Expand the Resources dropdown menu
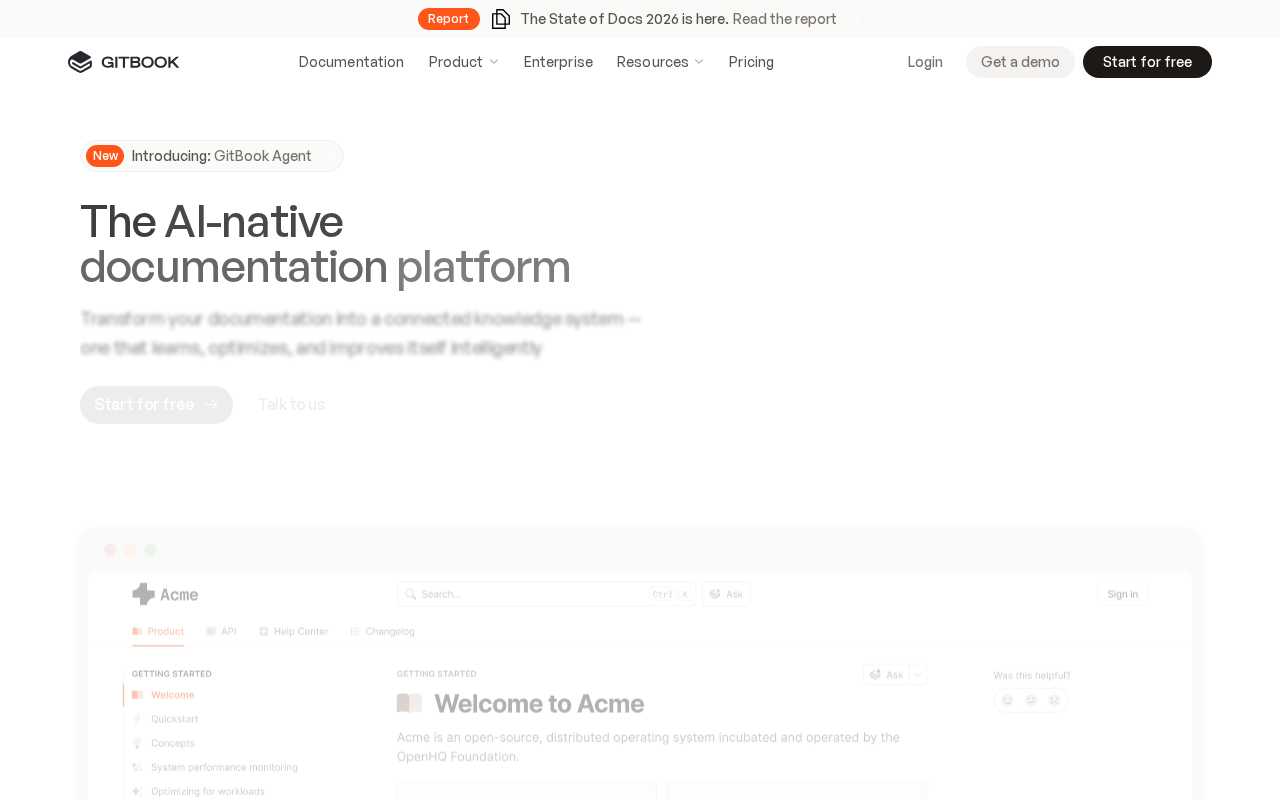The height and width of the screenshot is (800, 1280). (x=660, y=62)
